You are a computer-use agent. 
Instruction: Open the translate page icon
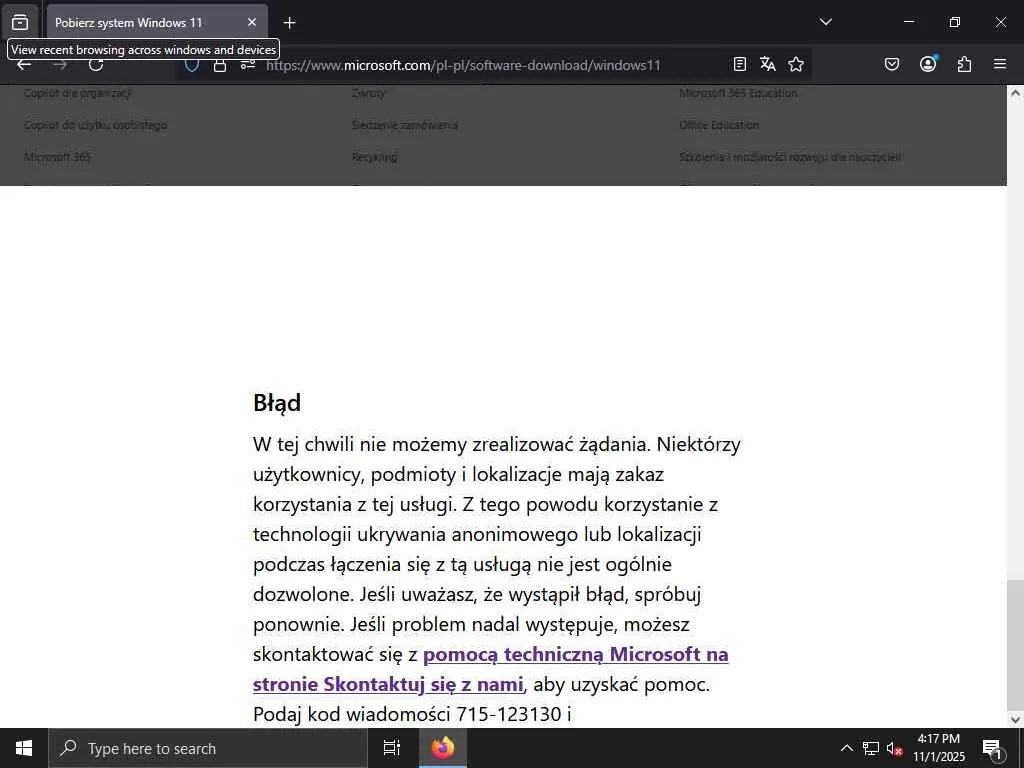coord(767,64)
